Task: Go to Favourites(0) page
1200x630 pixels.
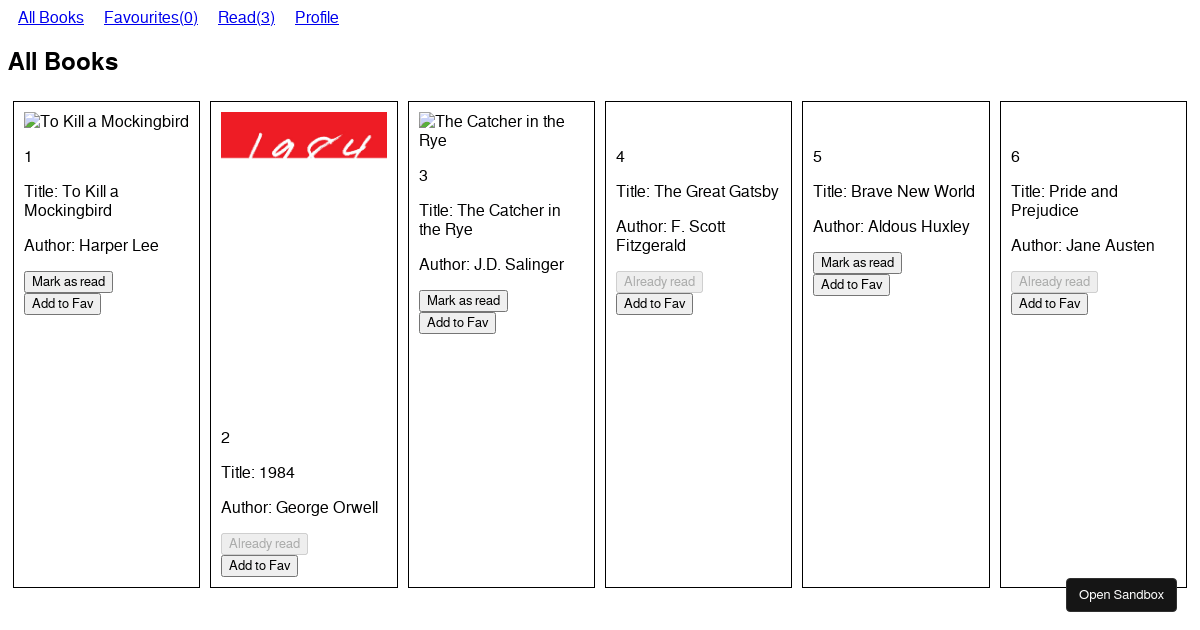Action: coord(151,17)
